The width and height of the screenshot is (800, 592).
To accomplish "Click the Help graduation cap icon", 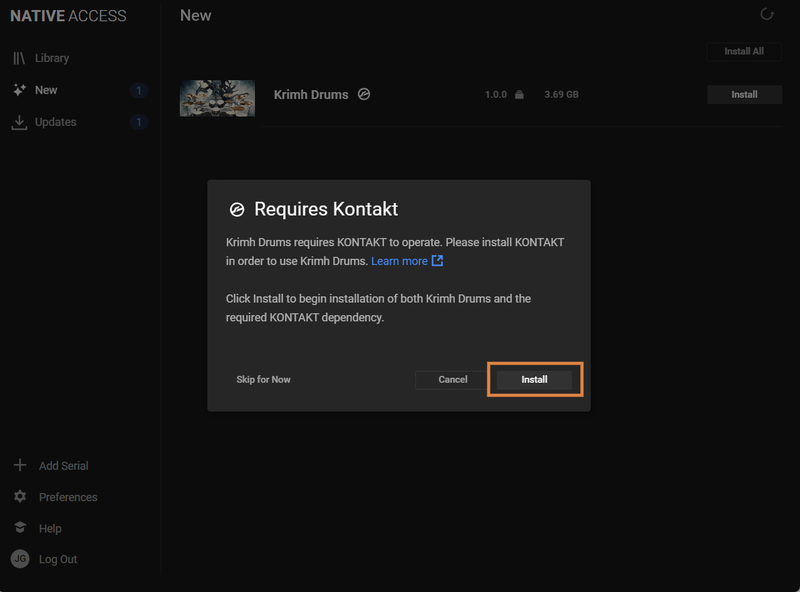I will click(20, 528).
